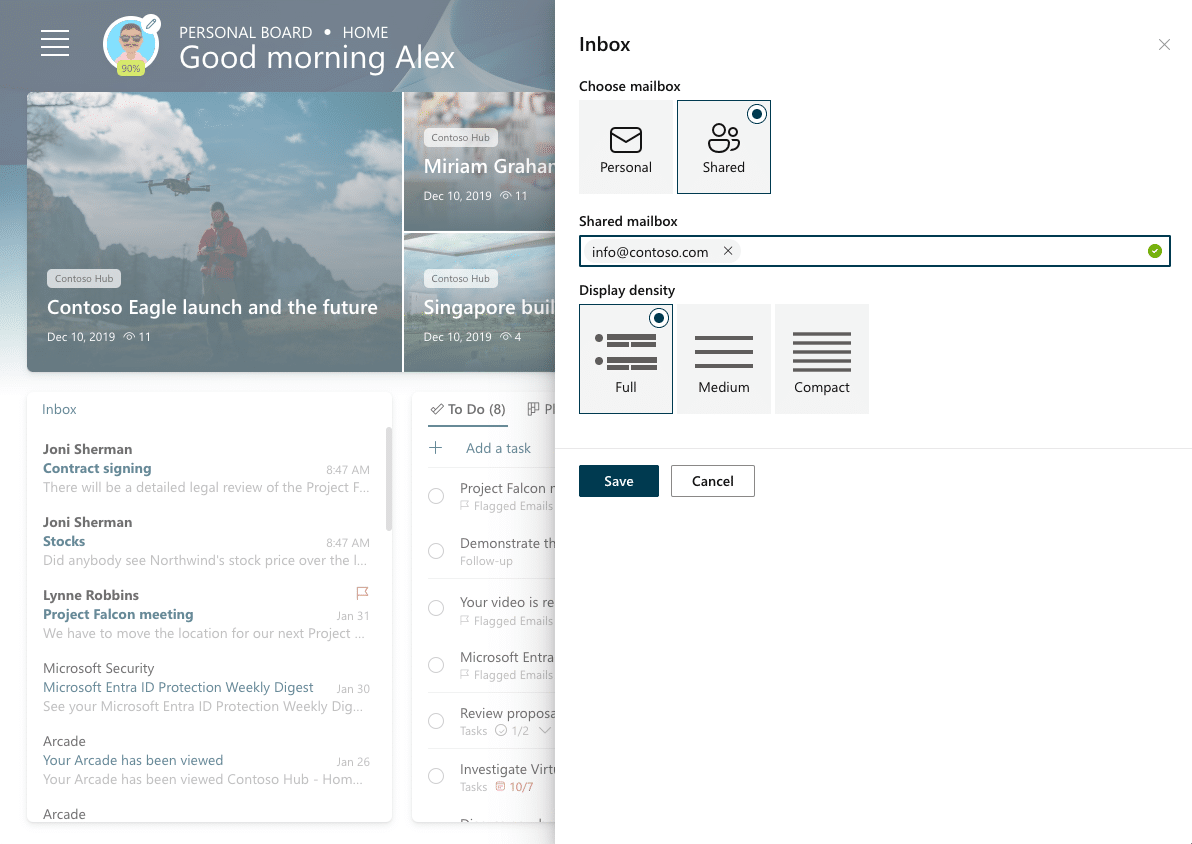The image size is (1192, 844).
Task: Open the Contract signing email from Joni Sherman
Action: (97, 468)
